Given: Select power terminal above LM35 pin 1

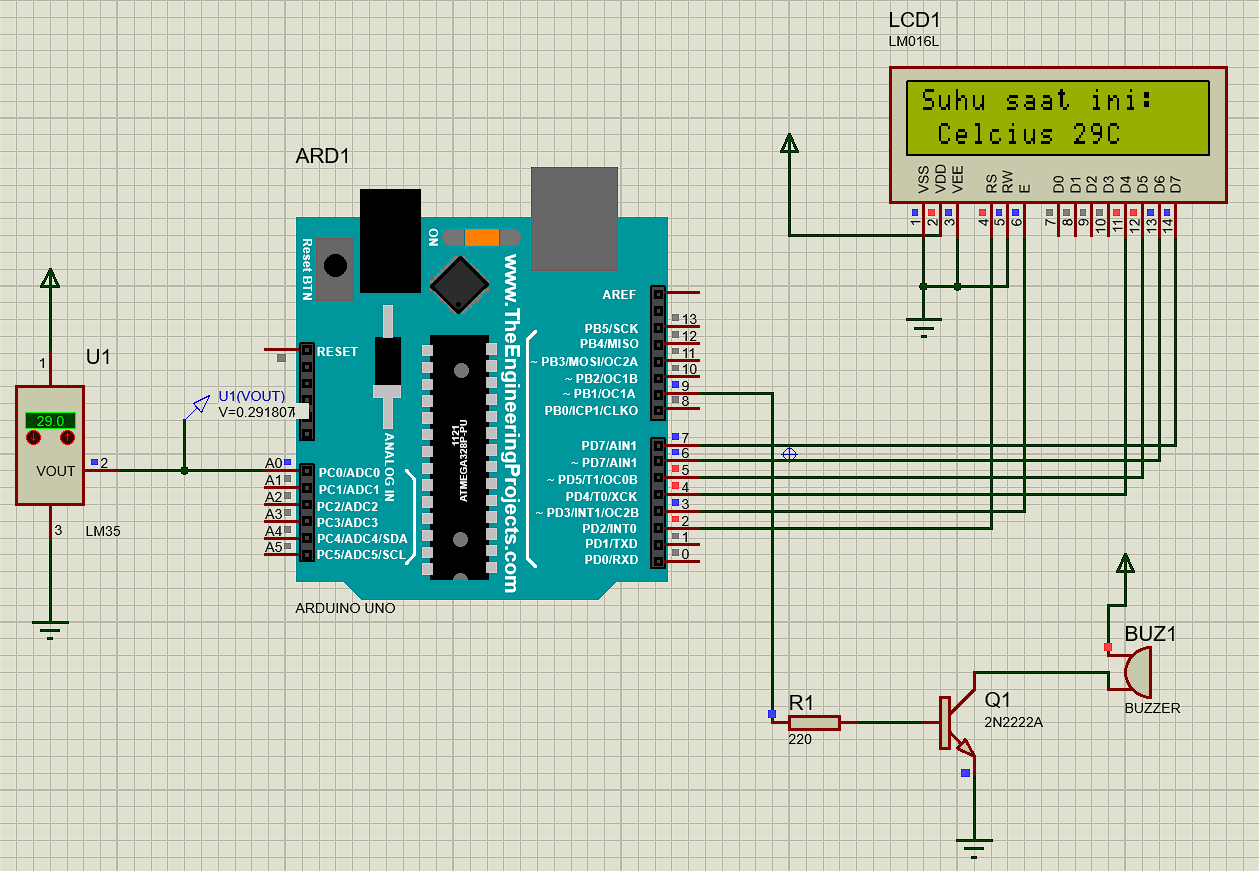Looking at the screenshot, I should pyautogui.click(x=49, y=279).
